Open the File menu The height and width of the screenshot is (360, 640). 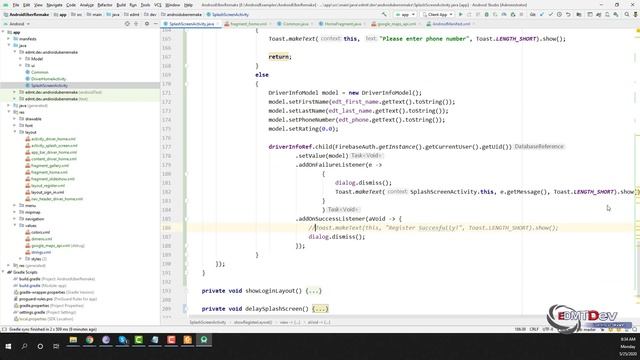(x=16, y=5)
